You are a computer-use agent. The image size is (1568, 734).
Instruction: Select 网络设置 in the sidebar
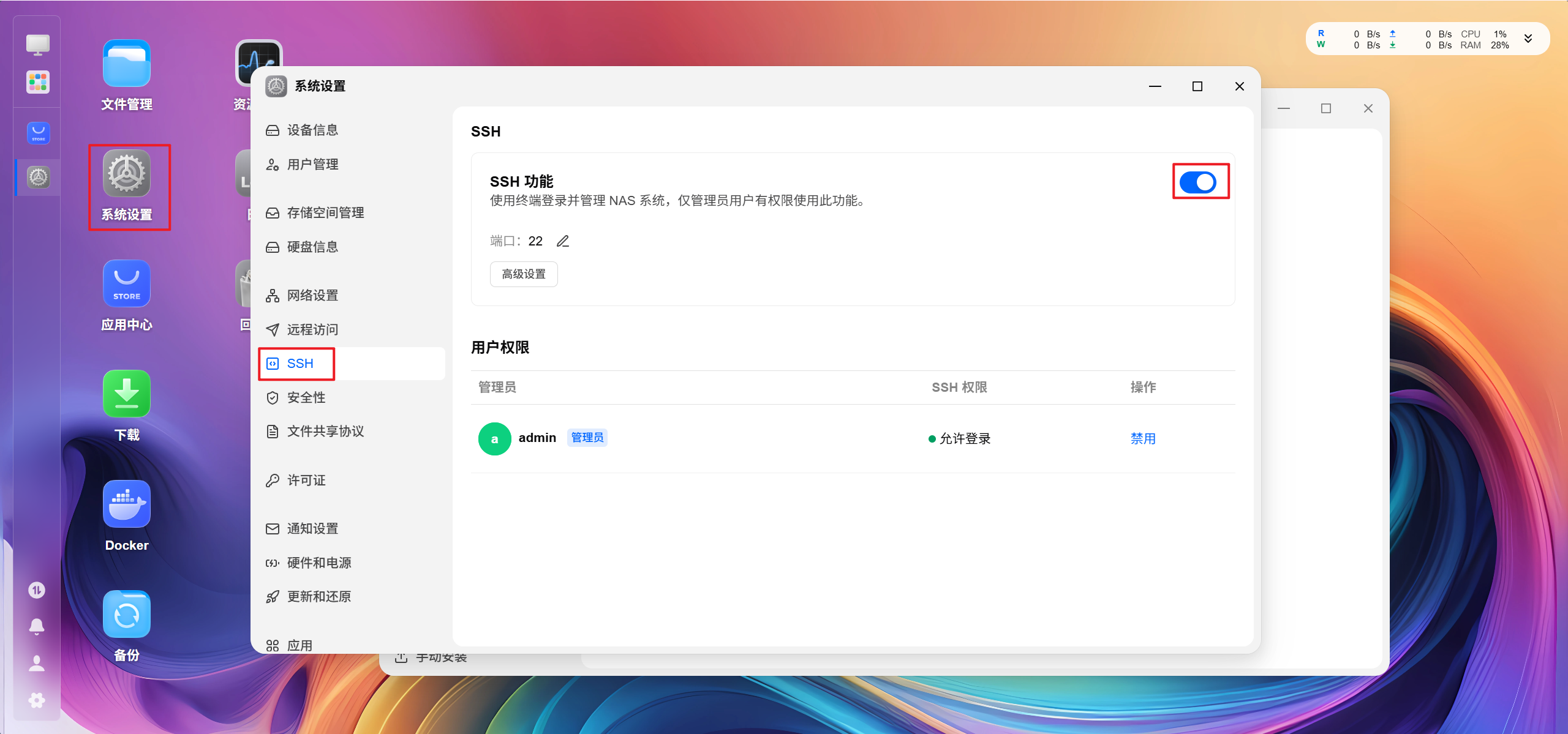pos(352,295)
